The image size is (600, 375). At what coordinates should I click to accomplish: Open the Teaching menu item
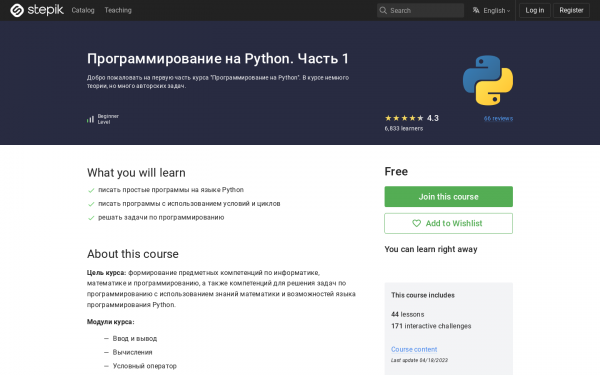[x=118, y=10]
